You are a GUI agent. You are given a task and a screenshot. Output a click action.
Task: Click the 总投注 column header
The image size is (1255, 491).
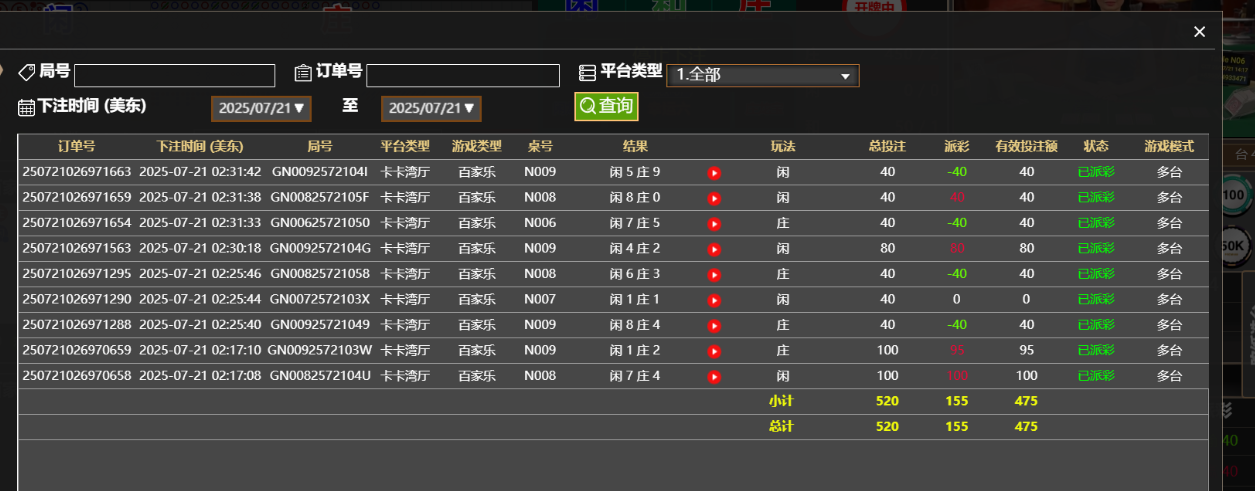tap(887, 146)
